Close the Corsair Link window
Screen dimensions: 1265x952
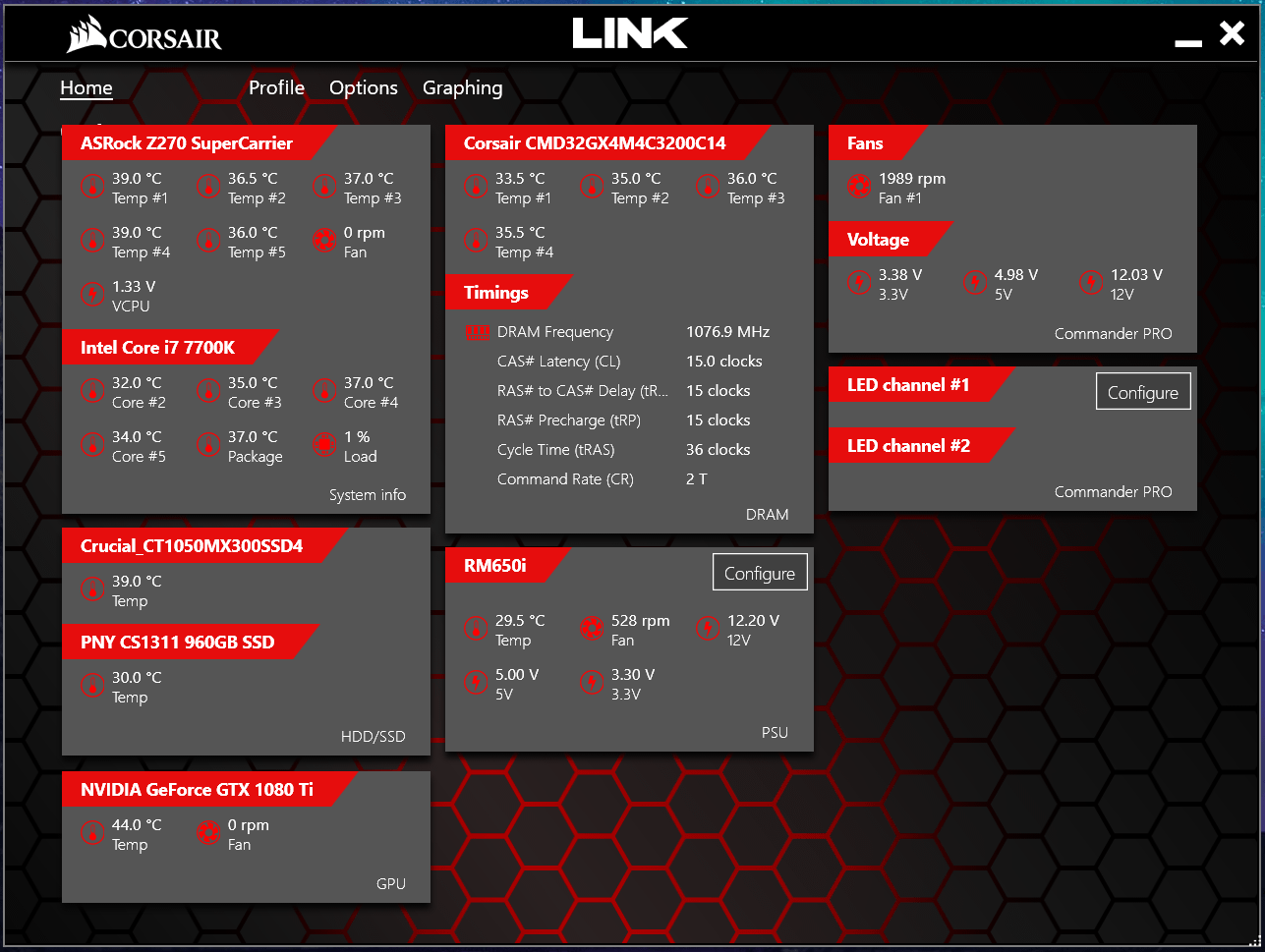coord(1233,33)
